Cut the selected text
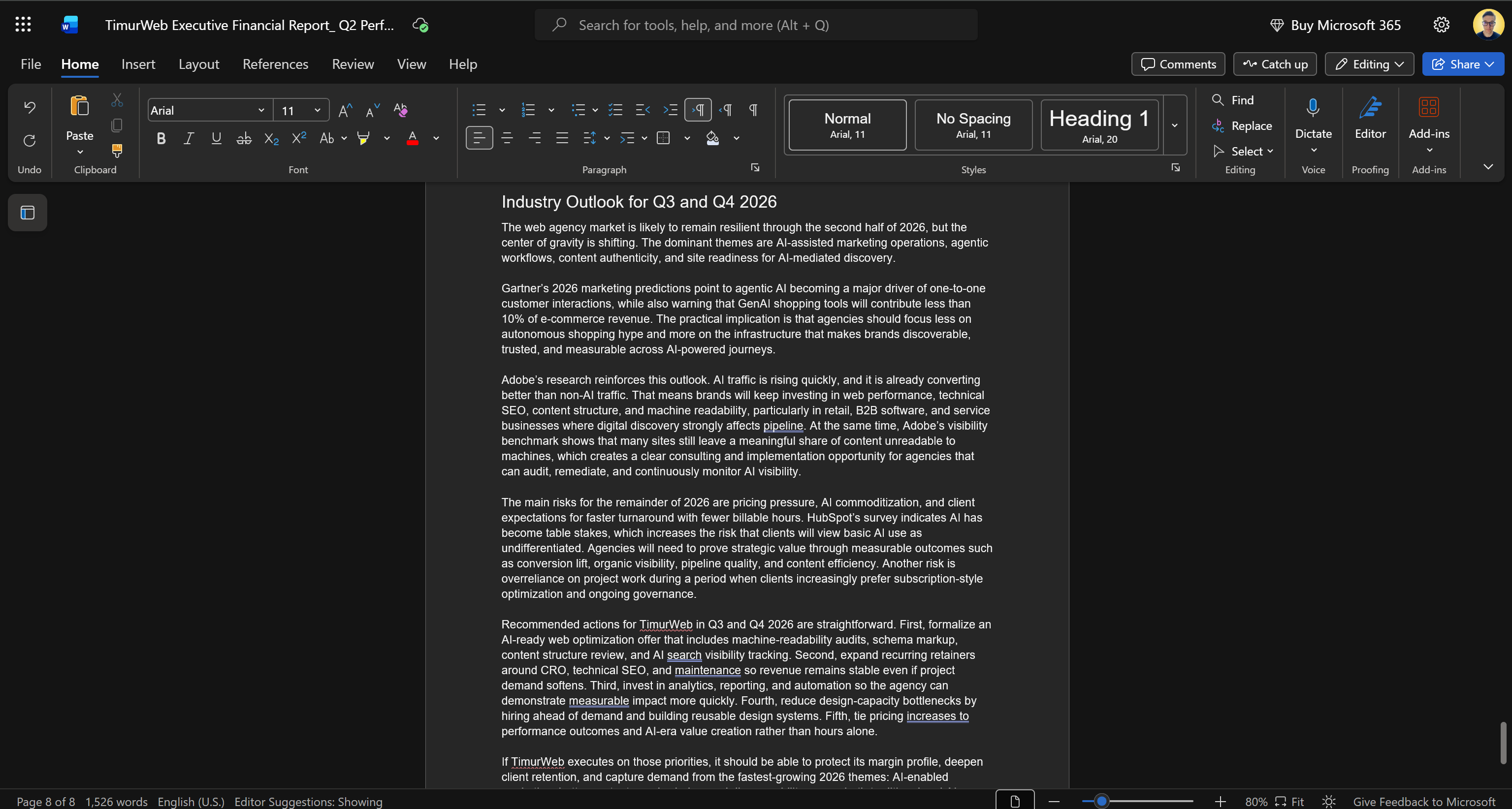The image size is (1512, 809). (x=117, y=100)
